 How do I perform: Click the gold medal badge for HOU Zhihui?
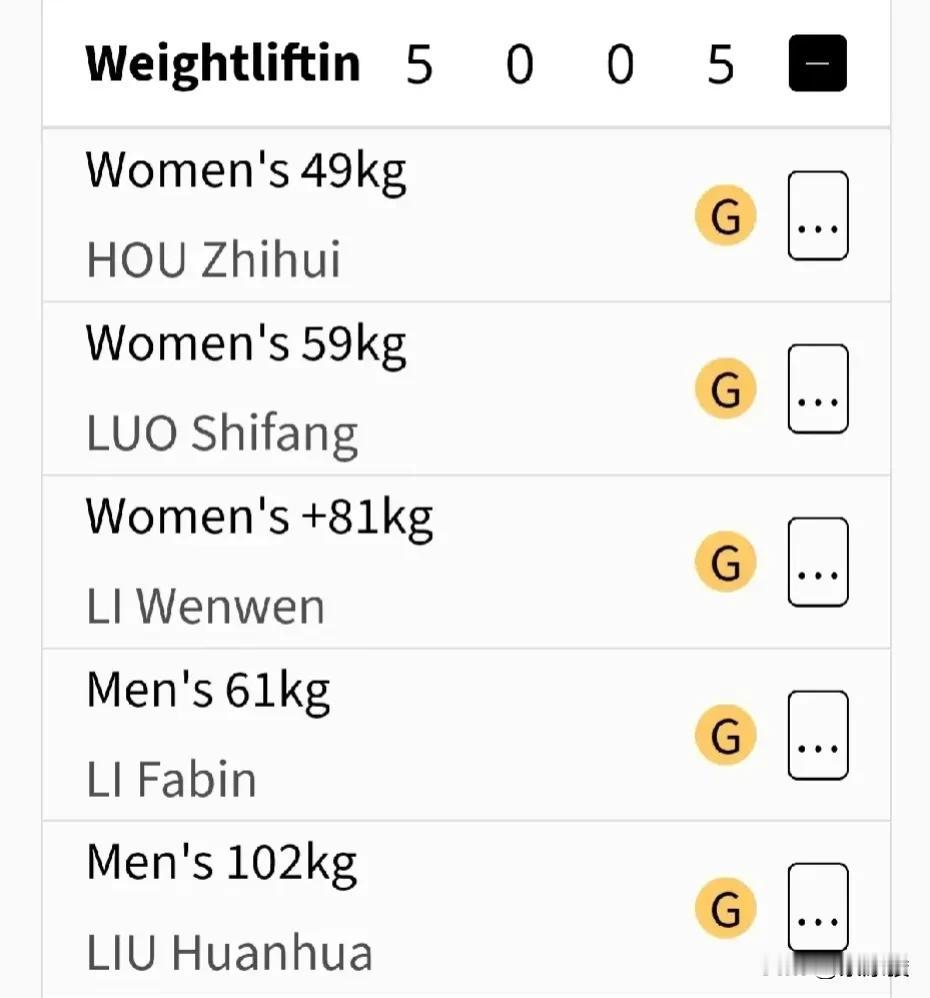pyautogui.click(x=725, y=215)
